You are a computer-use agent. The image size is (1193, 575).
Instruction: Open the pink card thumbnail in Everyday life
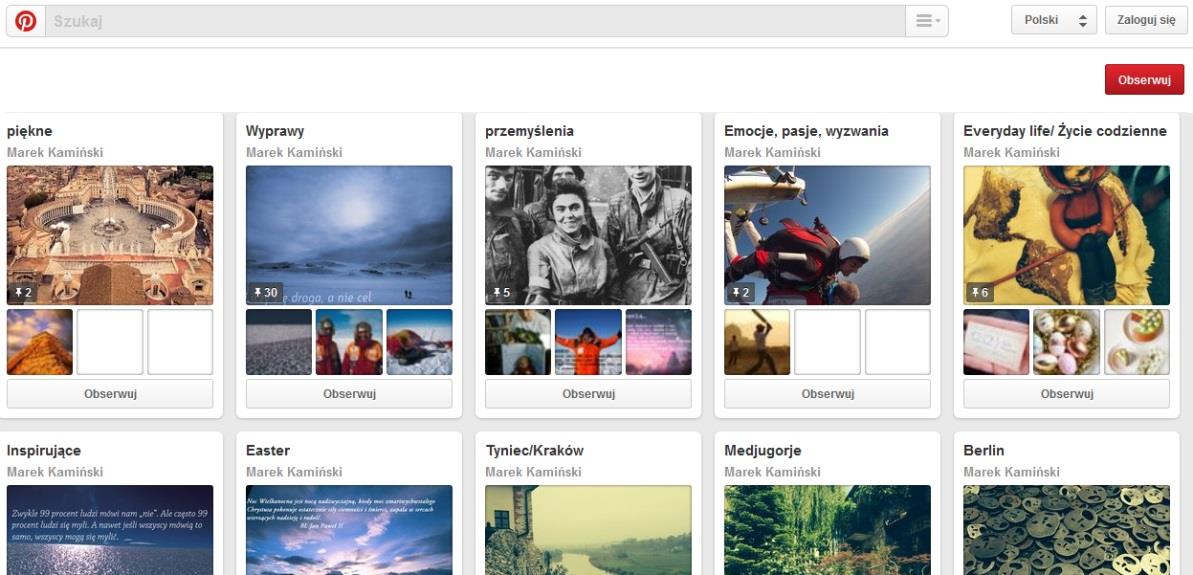tap(996, 342)
